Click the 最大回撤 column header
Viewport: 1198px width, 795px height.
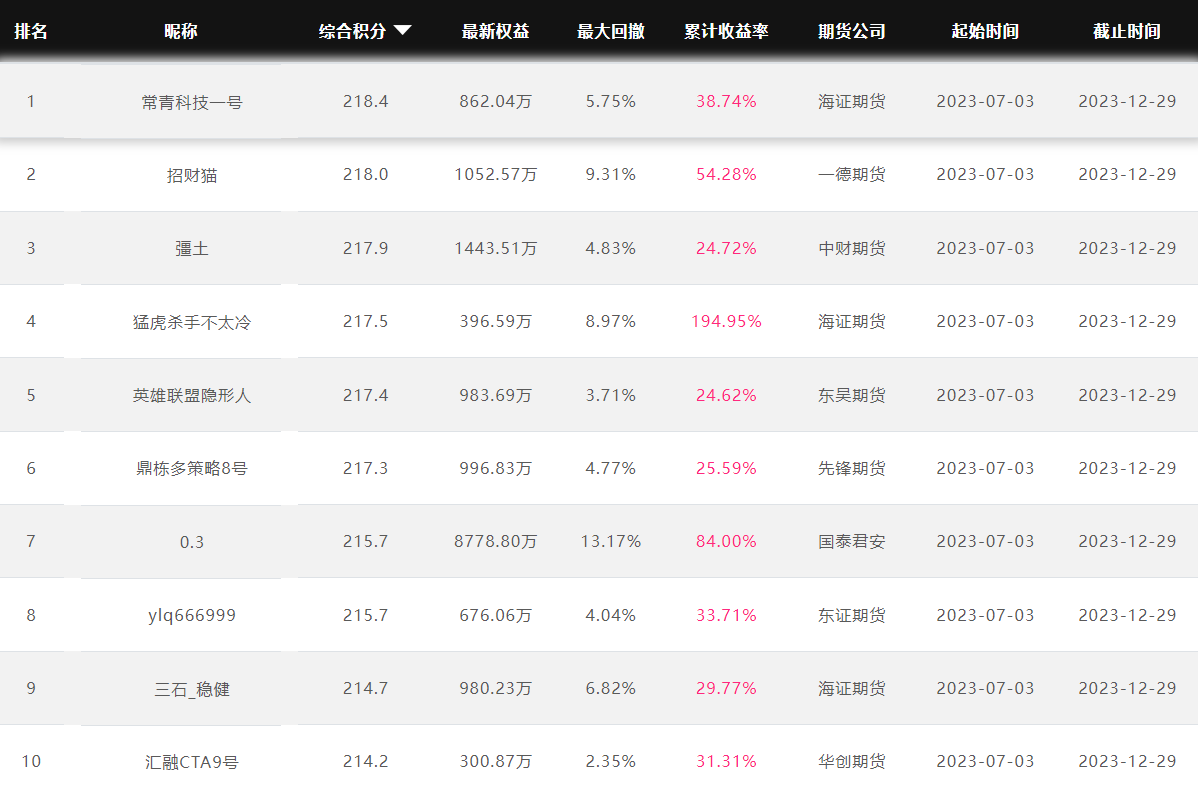(x=610, y=31)
